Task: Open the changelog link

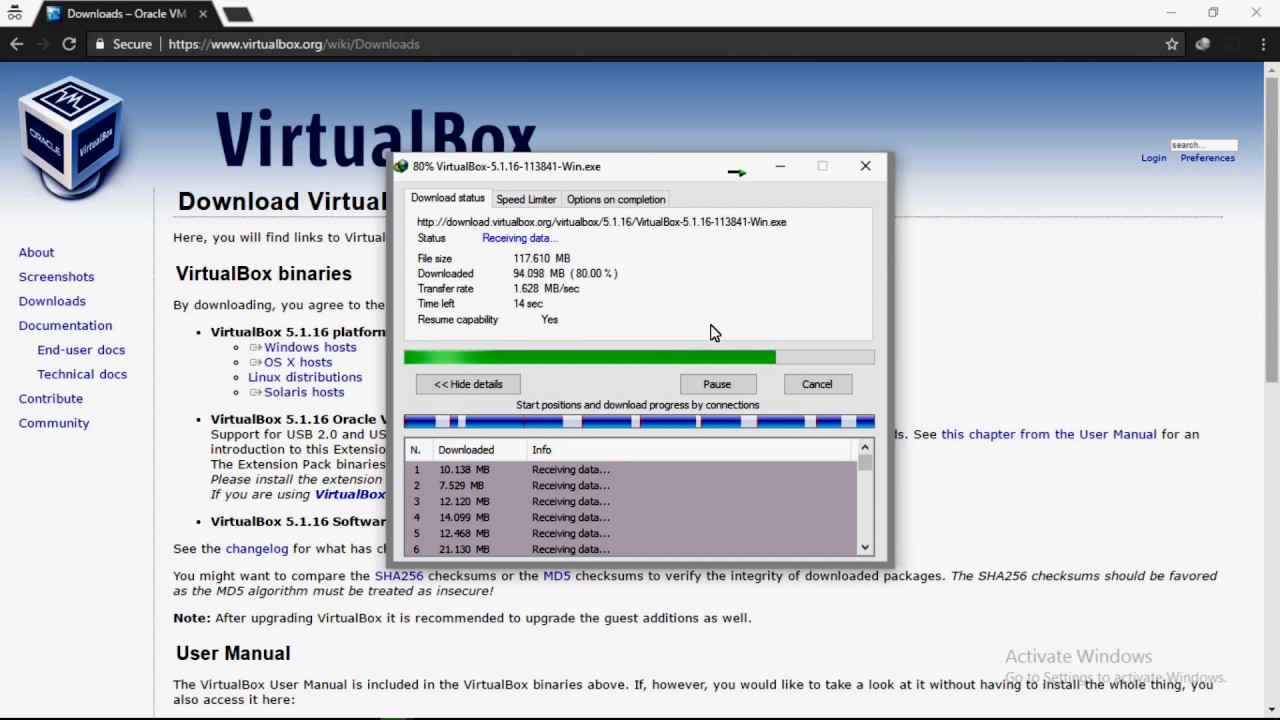Action: point(257,549)
